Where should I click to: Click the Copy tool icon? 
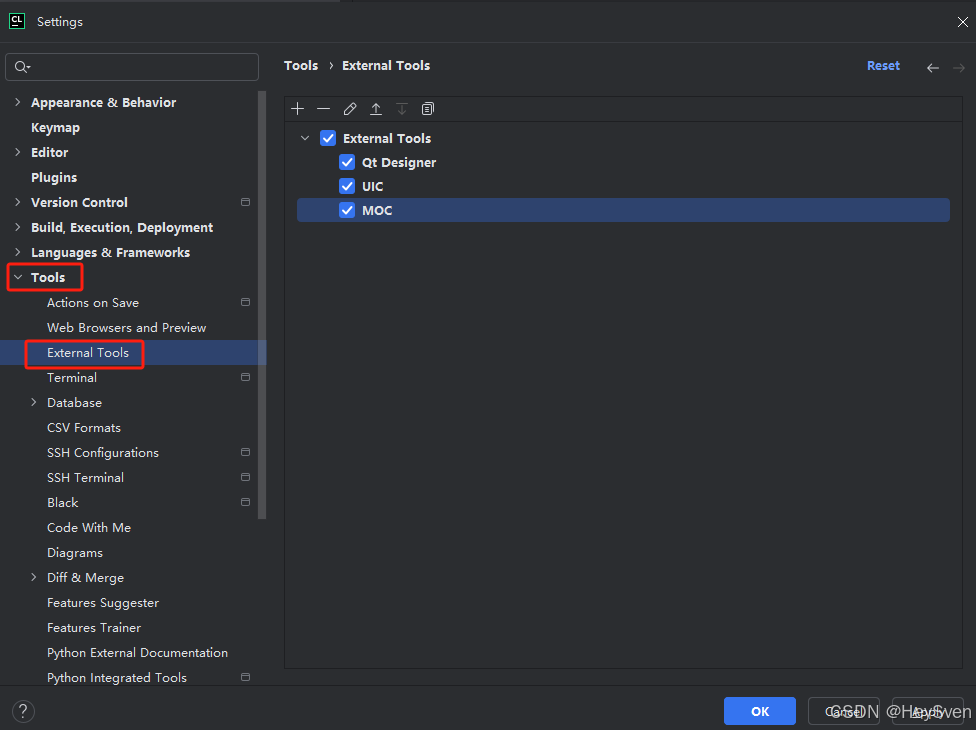tap(427, 108)
